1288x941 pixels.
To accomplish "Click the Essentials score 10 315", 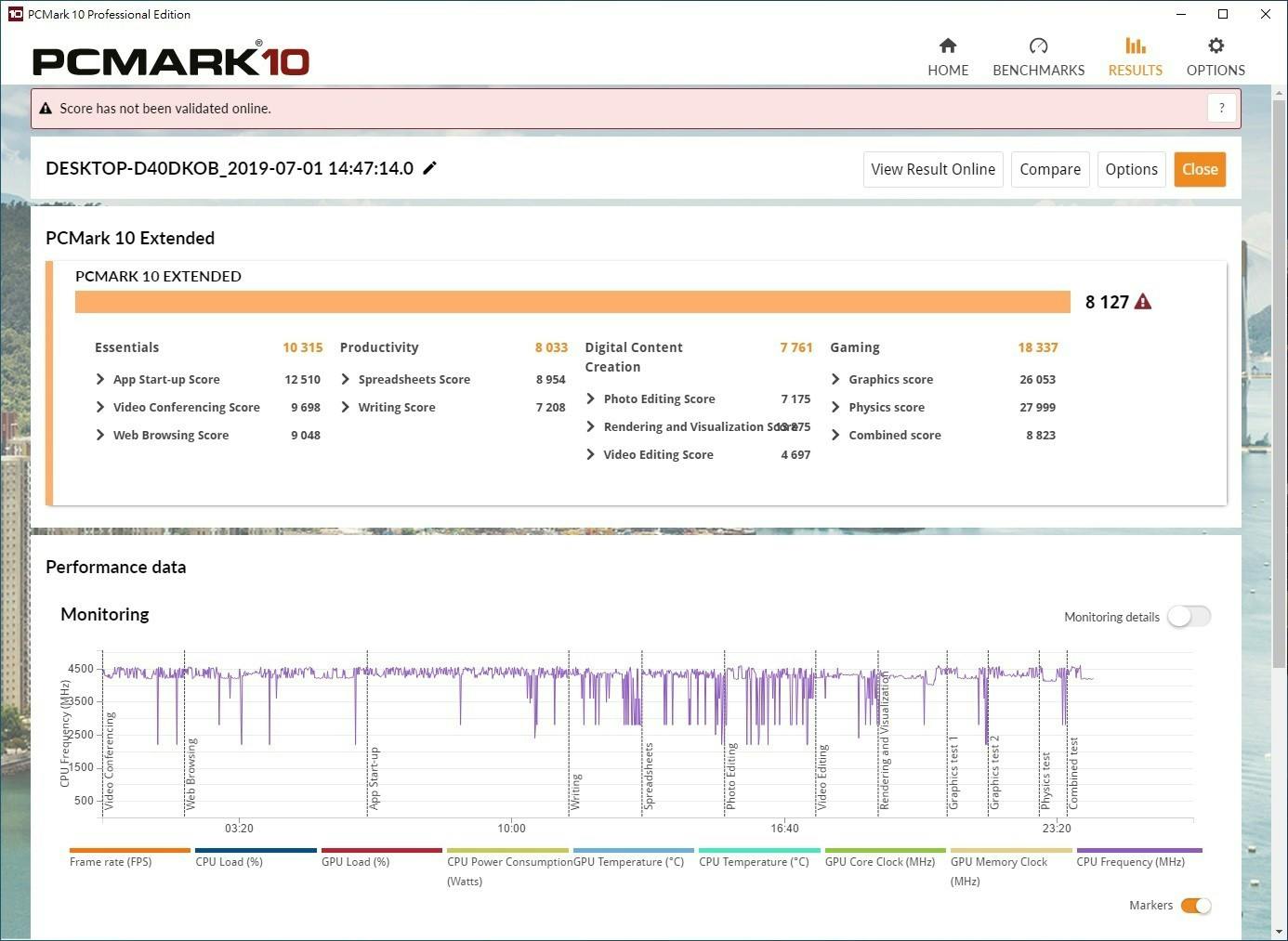I will [x=303, y=347].
